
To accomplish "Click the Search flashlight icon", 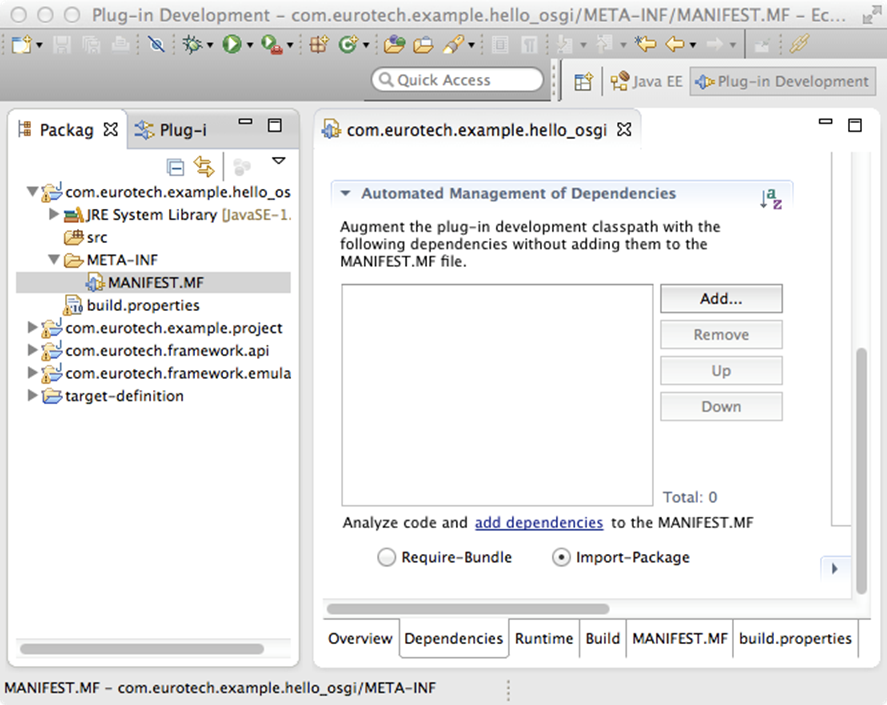I will [454, 44].
